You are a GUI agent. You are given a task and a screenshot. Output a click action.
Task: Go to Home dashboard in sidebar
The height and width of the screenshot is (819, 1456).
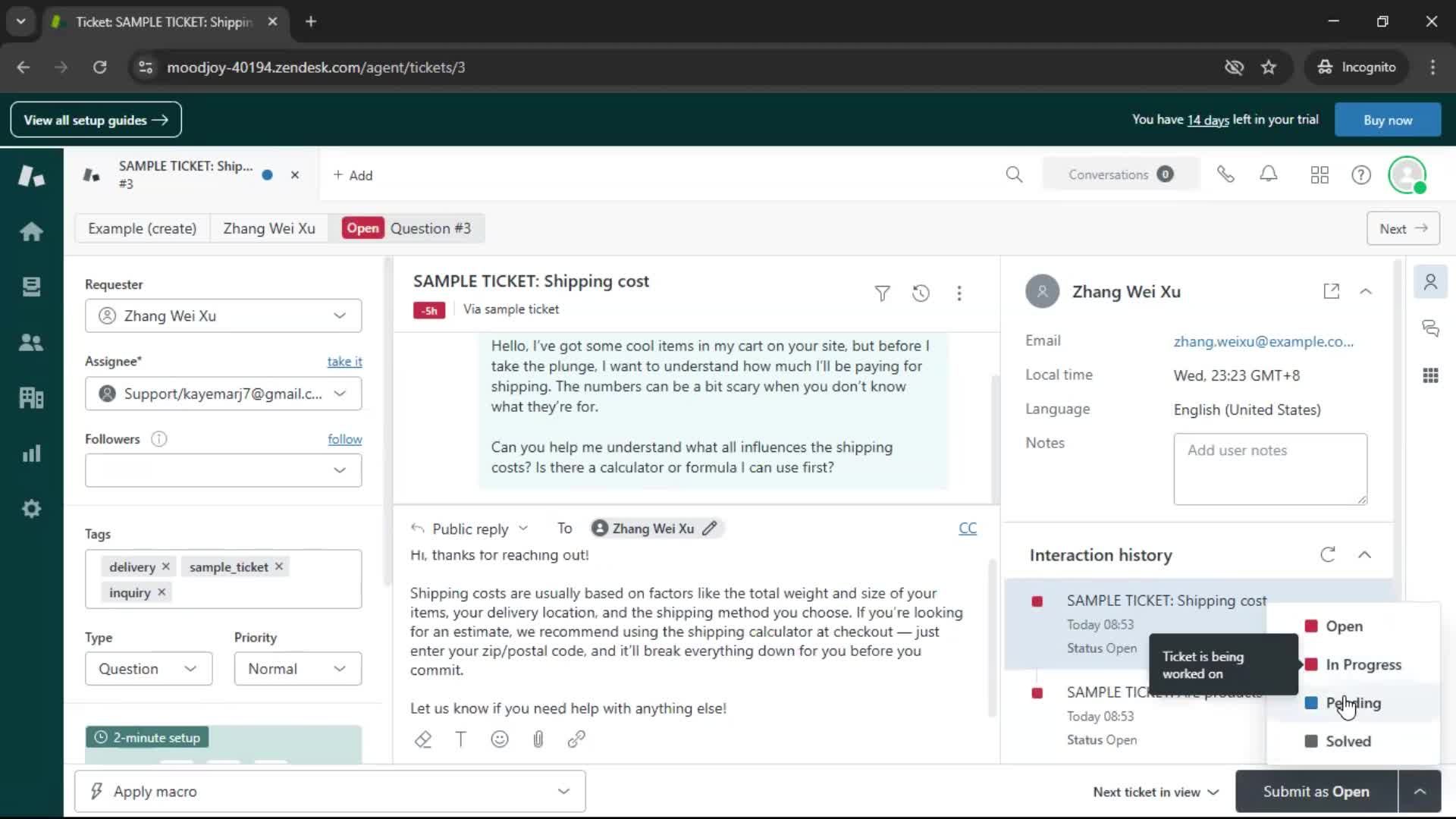pyautogui.click(x=31, y=231)
